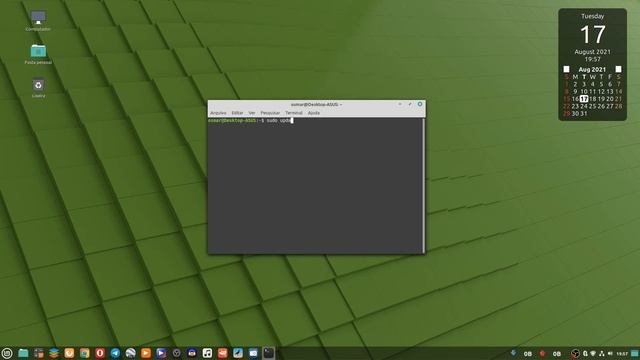Image resolution: width=640 pixels, height=360 pixels.
Task: Click the Aug 2021 calendar header
Action: (592, 69)
